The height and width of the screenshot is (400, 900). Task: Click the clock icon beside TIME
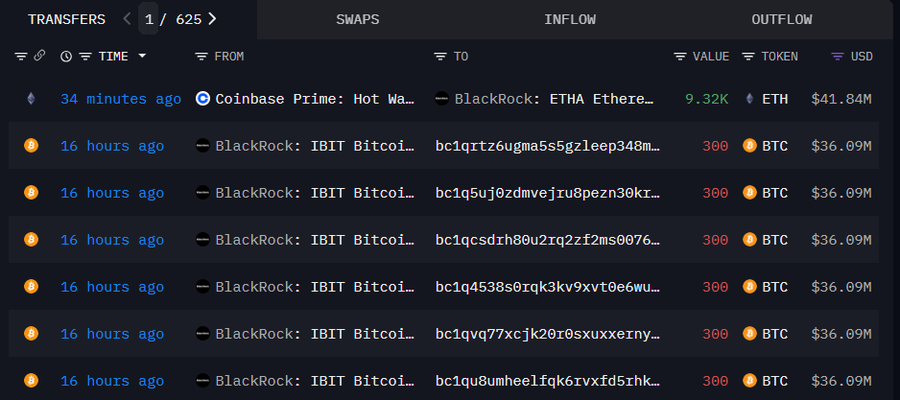tap(66, 56)
